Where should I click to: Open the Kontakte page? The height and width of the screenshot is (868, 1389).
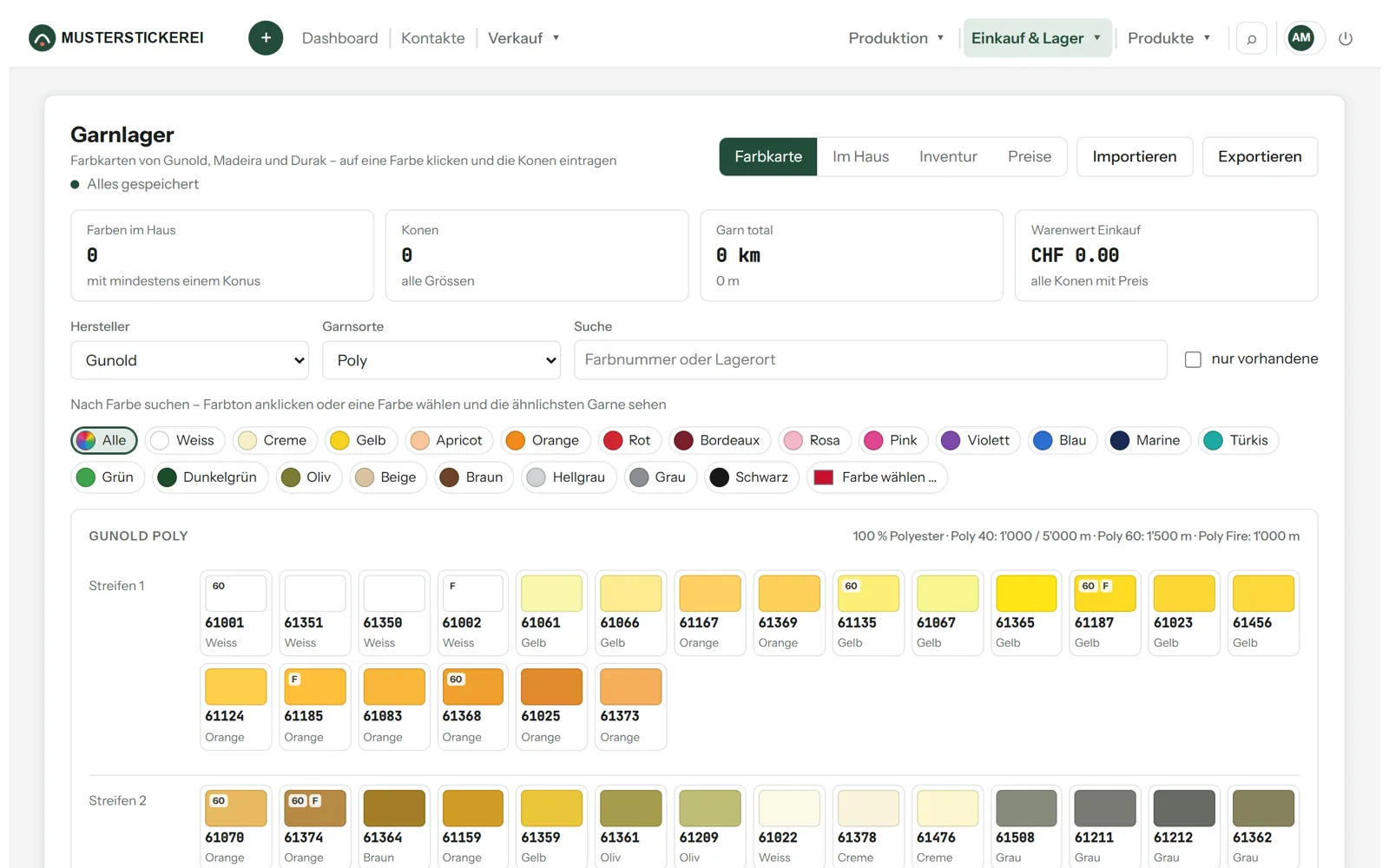[433, 38]
